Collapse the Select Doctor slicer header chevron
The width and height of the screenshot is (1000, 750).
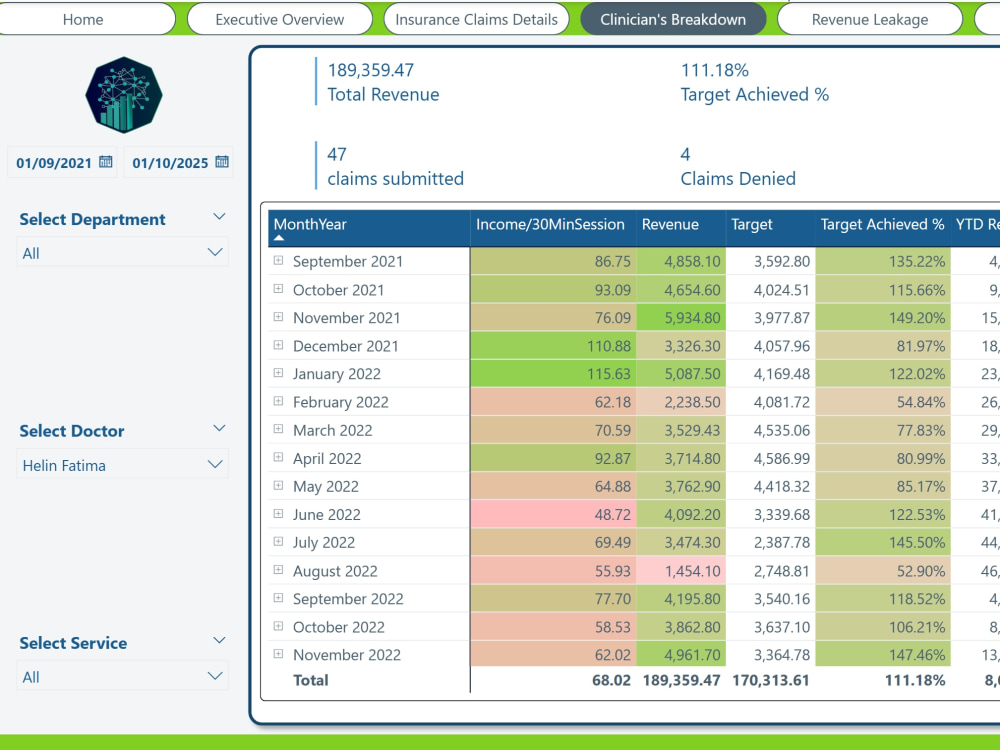click(219, 429)
